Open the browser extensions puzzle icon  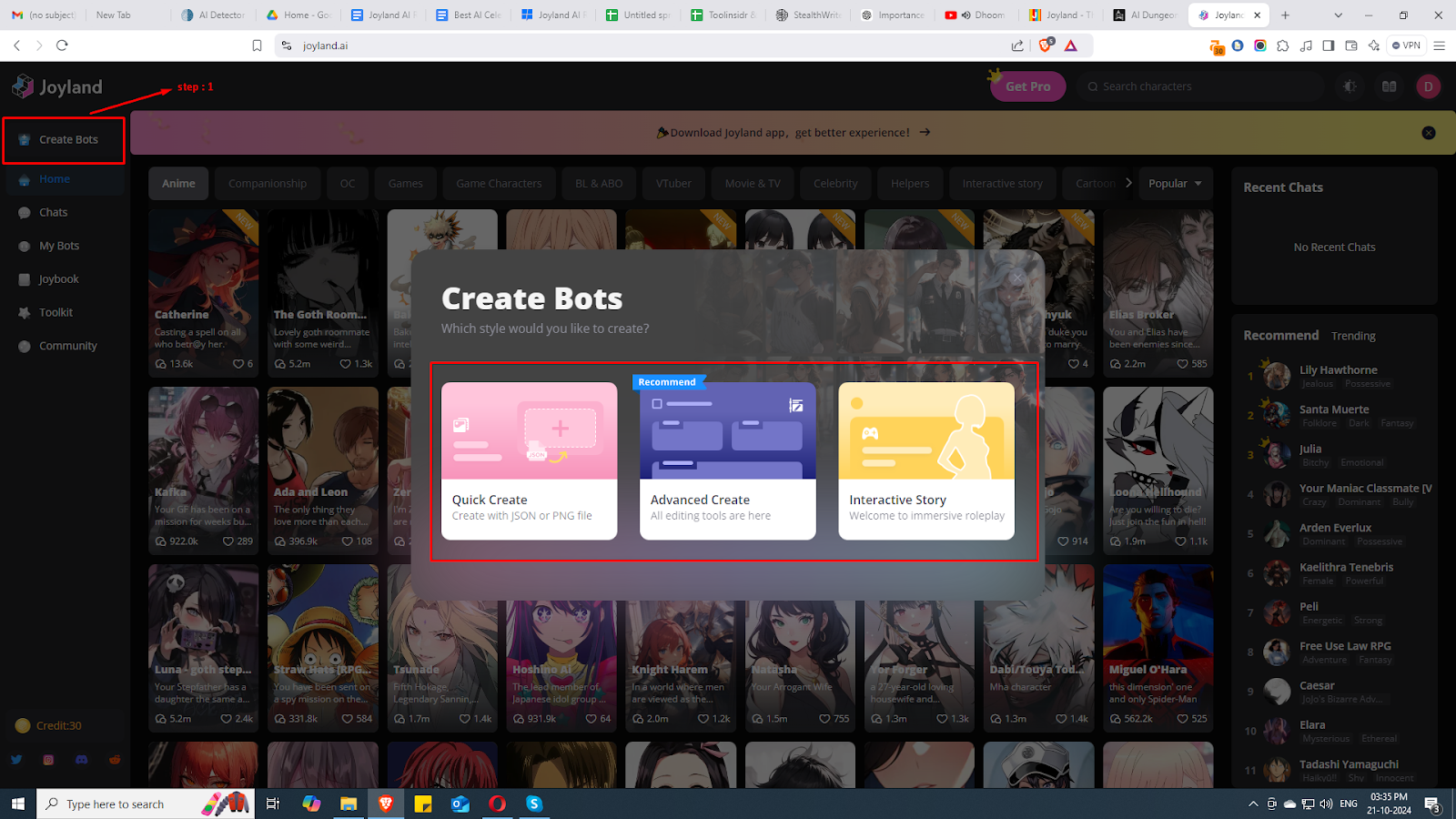(x=1283, y=45)
